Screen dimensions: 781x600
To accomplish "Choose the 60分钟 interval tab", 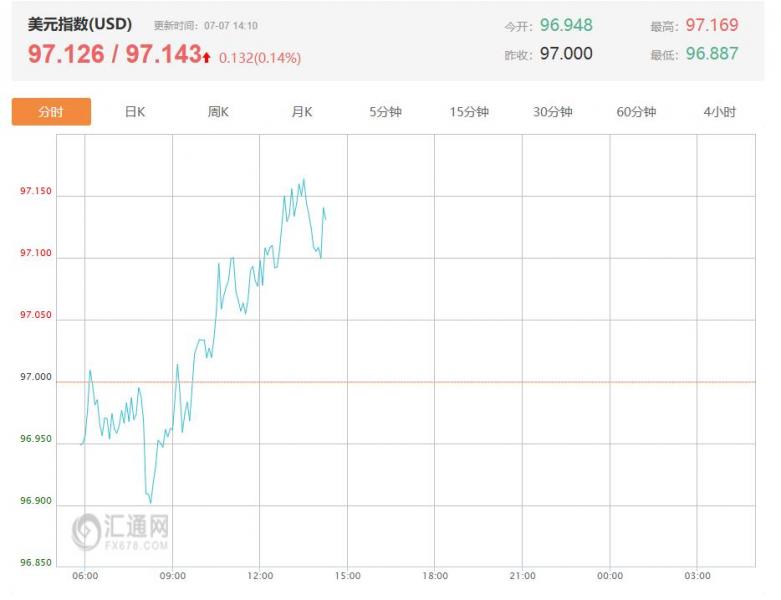I will point(636,112).
